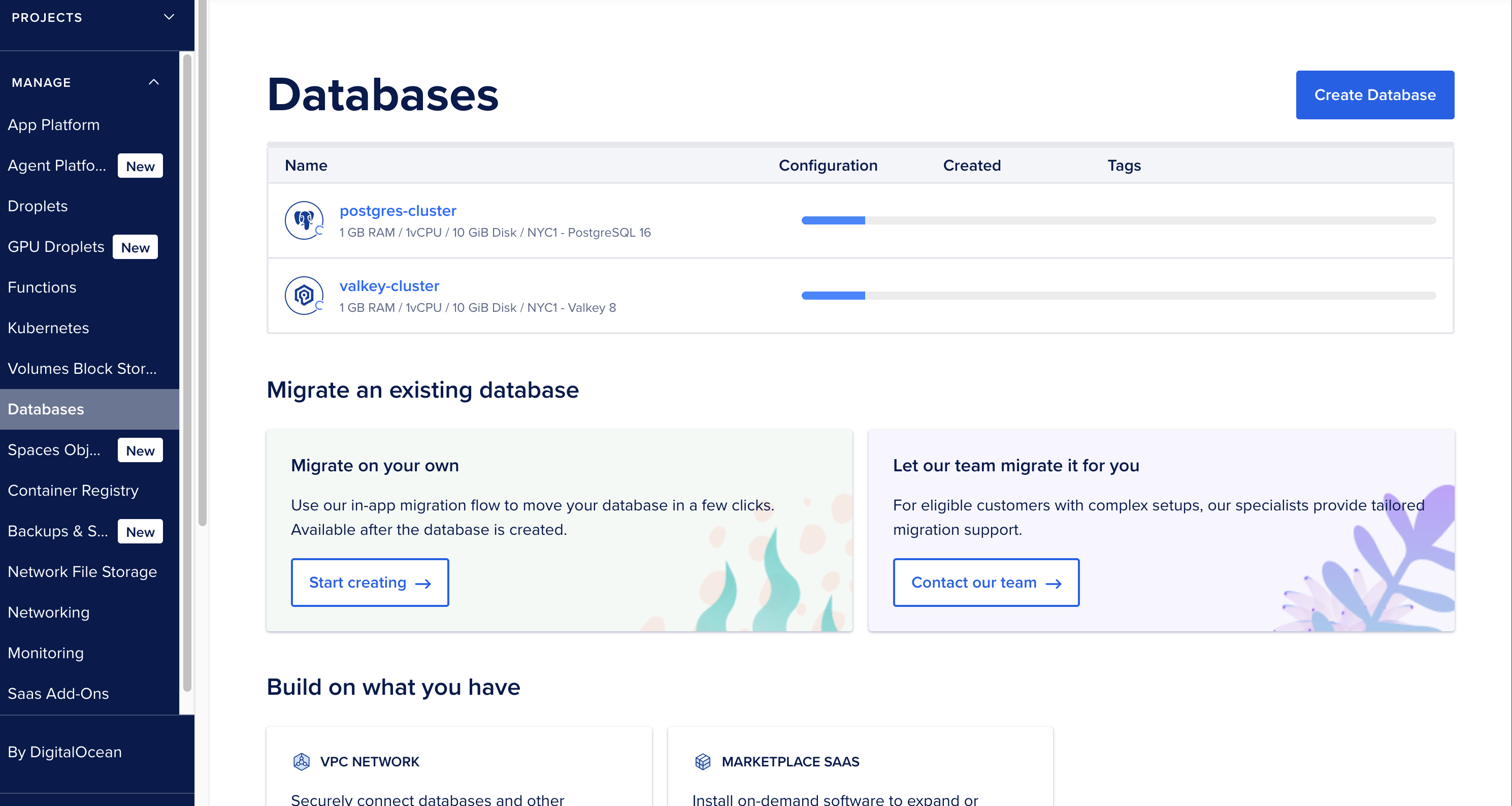Open the postgres-cluster link
This screenshot has width=1512, height=806.
pyautogui.click(x=398, y=211)
